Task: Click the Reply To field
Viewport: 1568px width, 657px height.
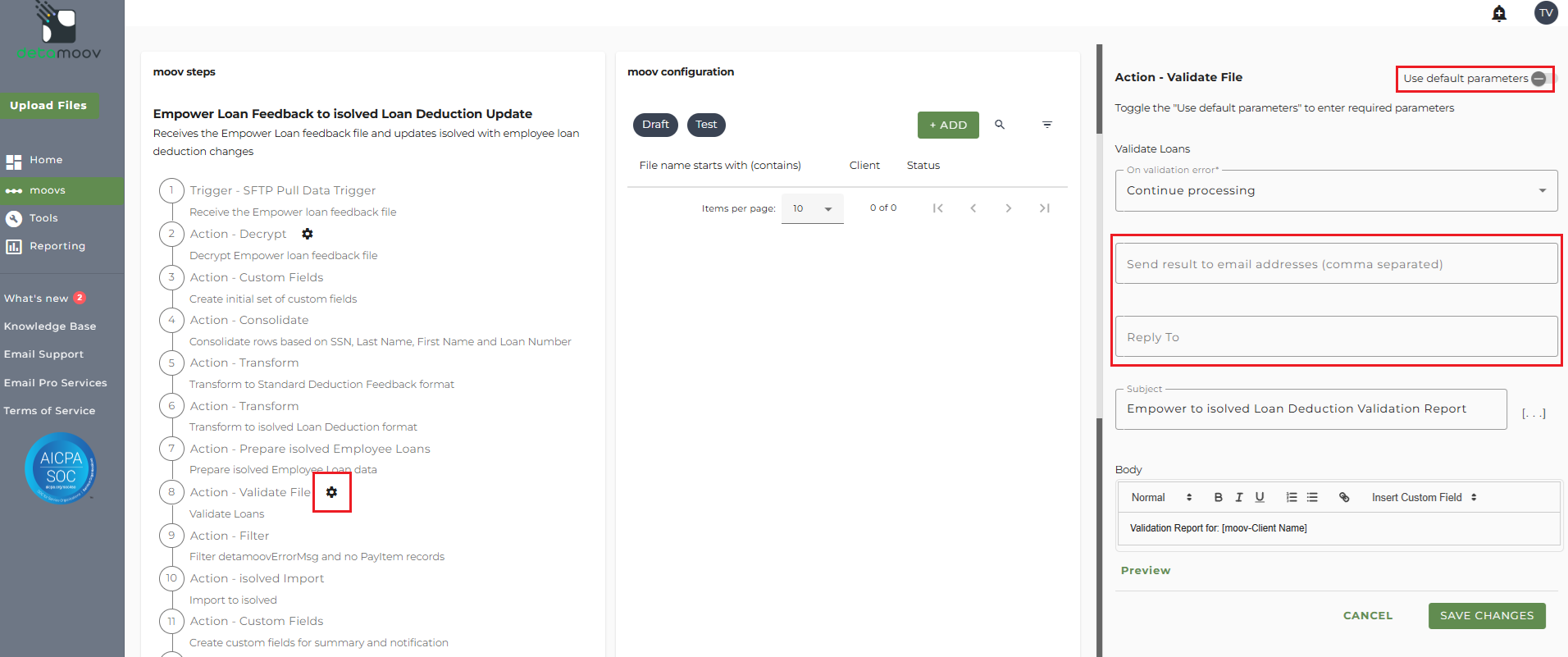Action: click(x=1336, y=336)
